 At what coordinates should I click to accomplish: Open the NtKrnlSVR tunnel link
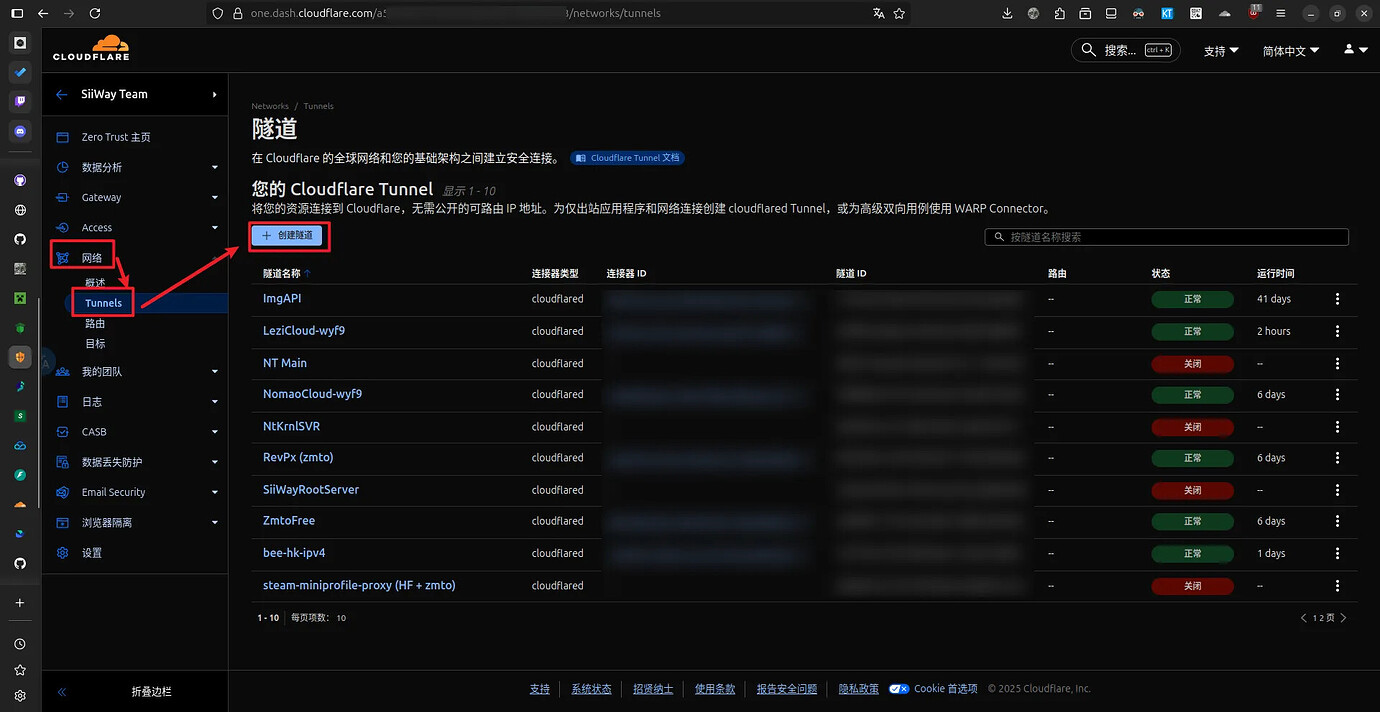pos(291,426)
